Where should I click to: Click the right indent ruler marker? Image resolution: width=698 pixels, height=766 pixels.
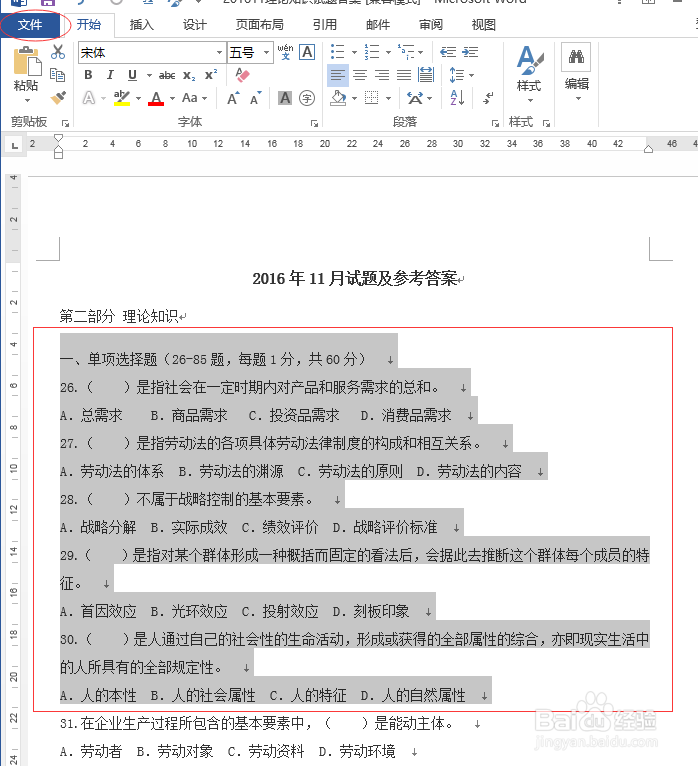(648, 149)
